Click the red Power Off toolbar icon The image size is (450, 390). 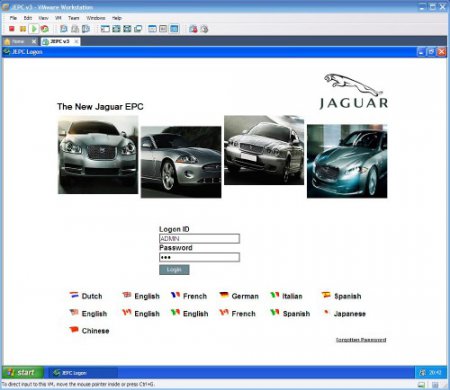pos(12,29)
